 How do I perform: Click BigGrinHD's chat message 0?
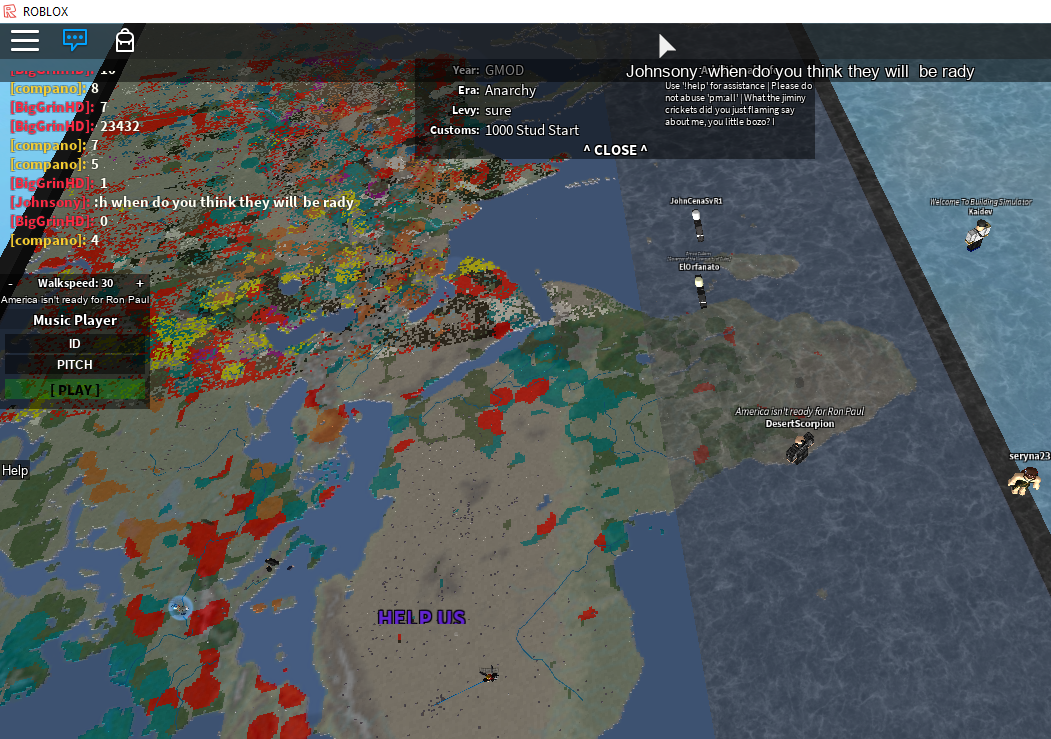58,221
